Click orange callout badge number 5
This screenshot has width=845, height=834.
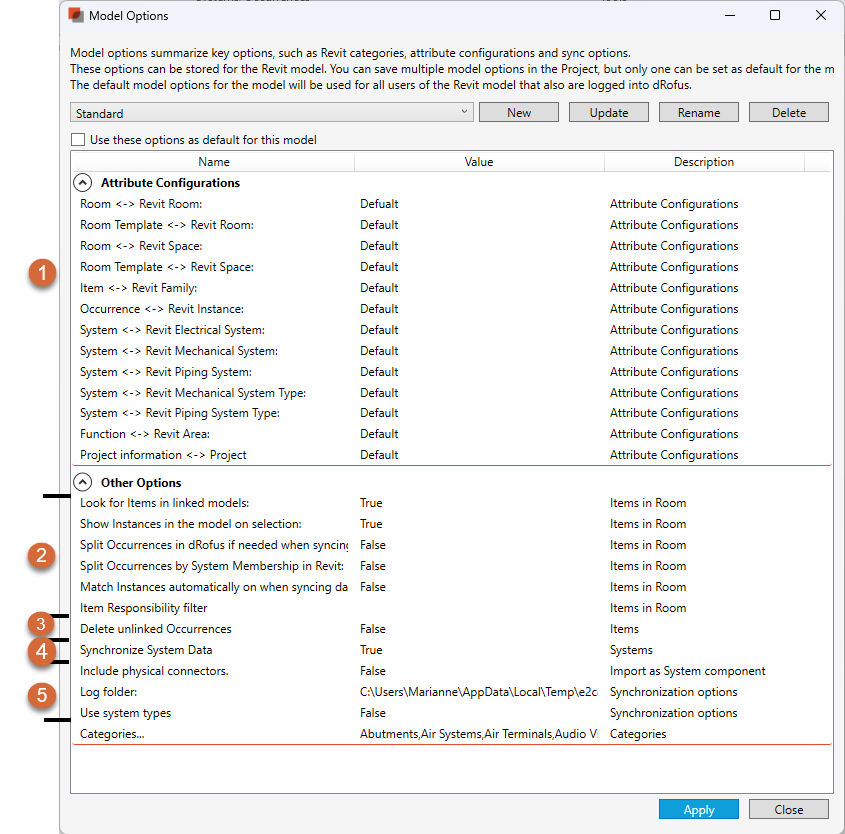(x=41, y=696)
